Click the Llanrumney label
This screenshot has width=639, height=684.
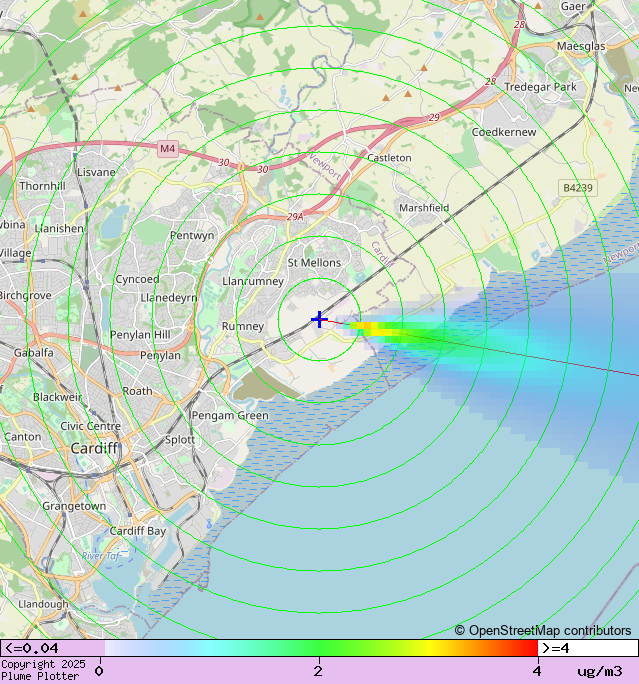pos(253,281)
